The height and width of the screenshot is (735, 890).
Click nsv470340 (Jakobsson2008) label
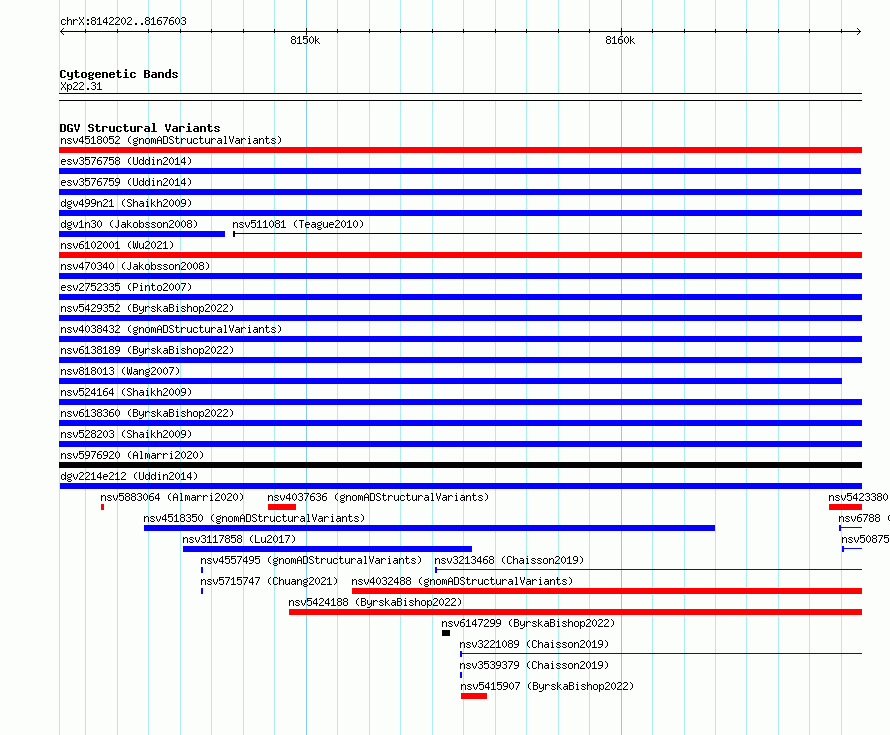point(135,266)
